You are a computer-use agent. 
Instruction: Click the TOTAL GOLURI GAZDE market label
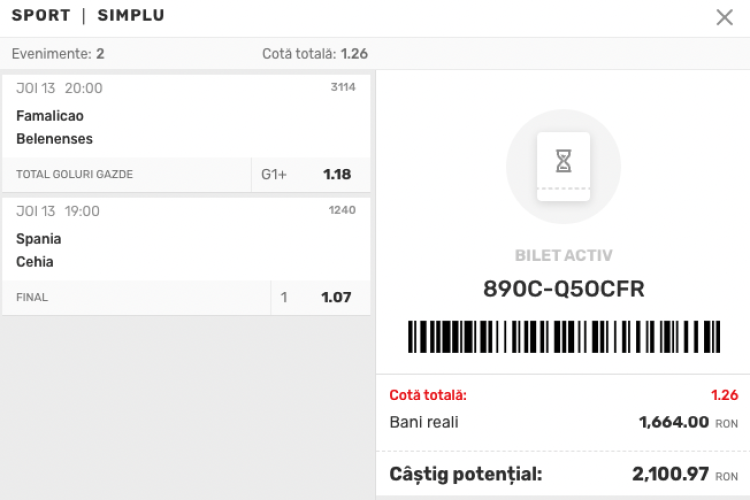[75, 175]
